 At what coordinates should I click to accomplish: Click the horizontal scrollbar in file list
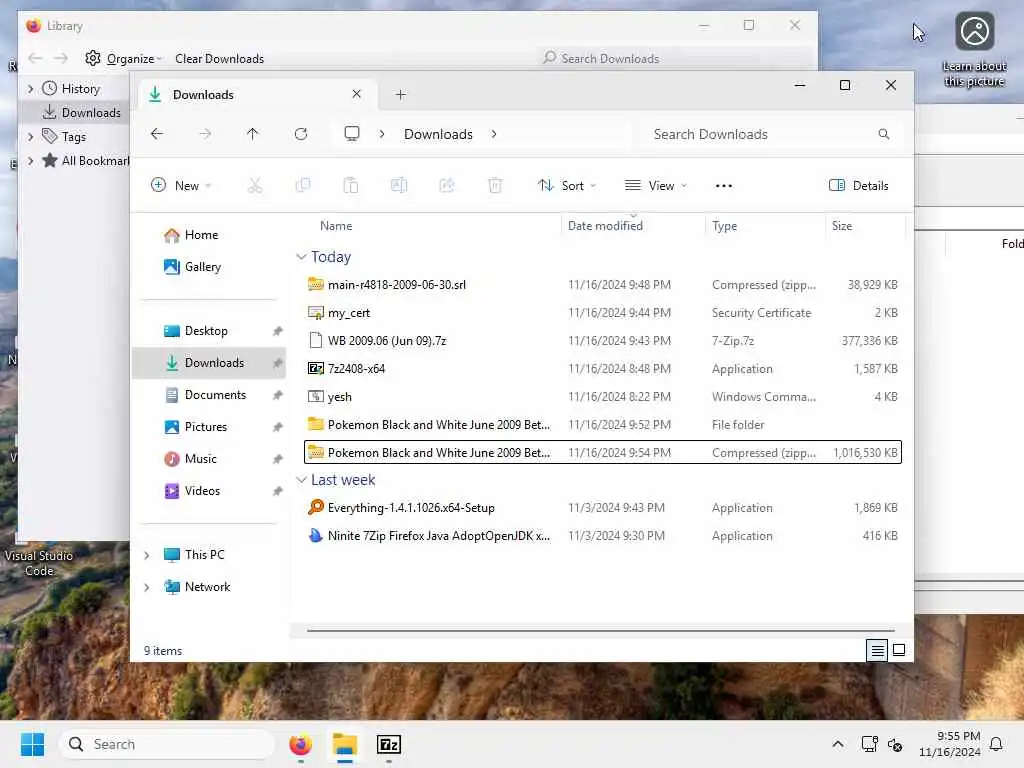tap(601, 631)
